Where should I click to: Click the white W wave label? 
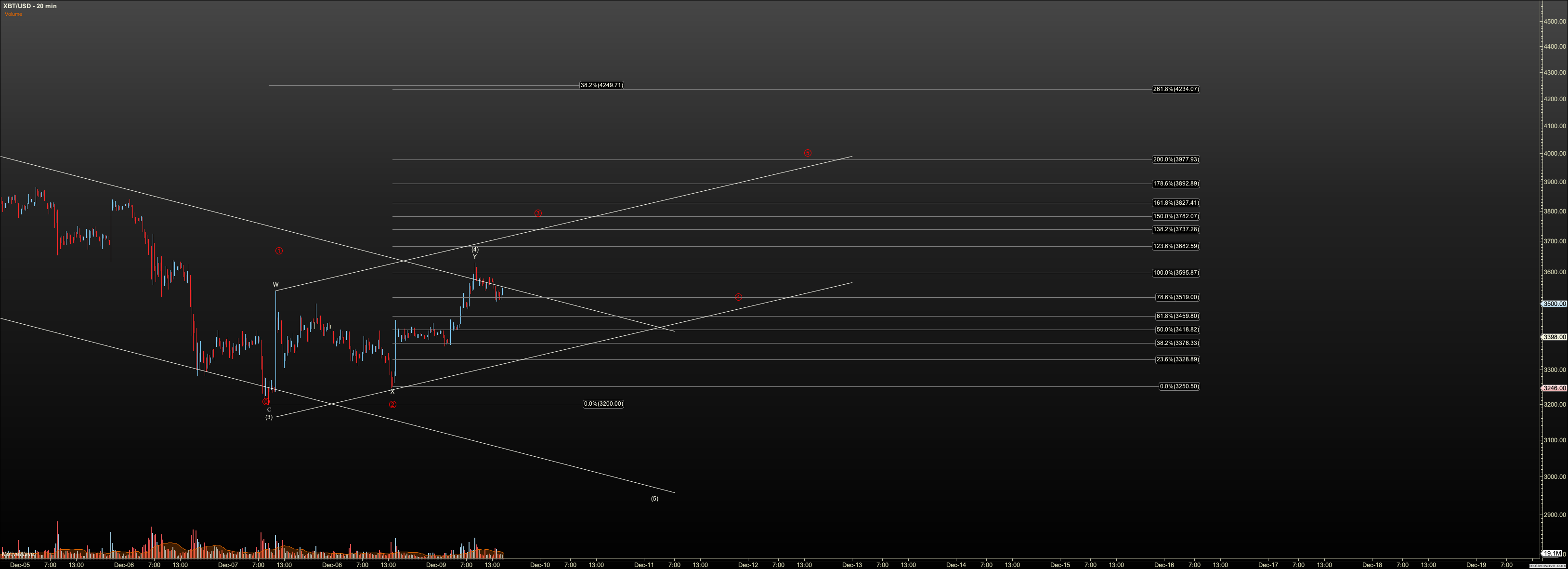point(276,284)
